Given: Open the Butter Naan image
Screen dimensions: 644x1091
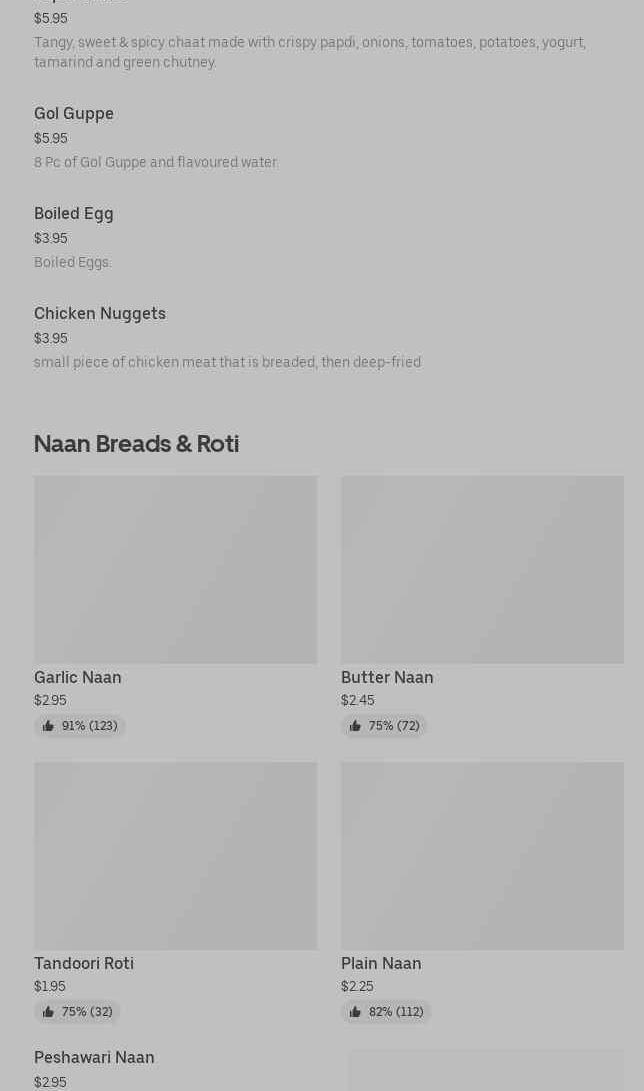Looking at the screenshot, I should pyautogui.click(x=482, y=569).
